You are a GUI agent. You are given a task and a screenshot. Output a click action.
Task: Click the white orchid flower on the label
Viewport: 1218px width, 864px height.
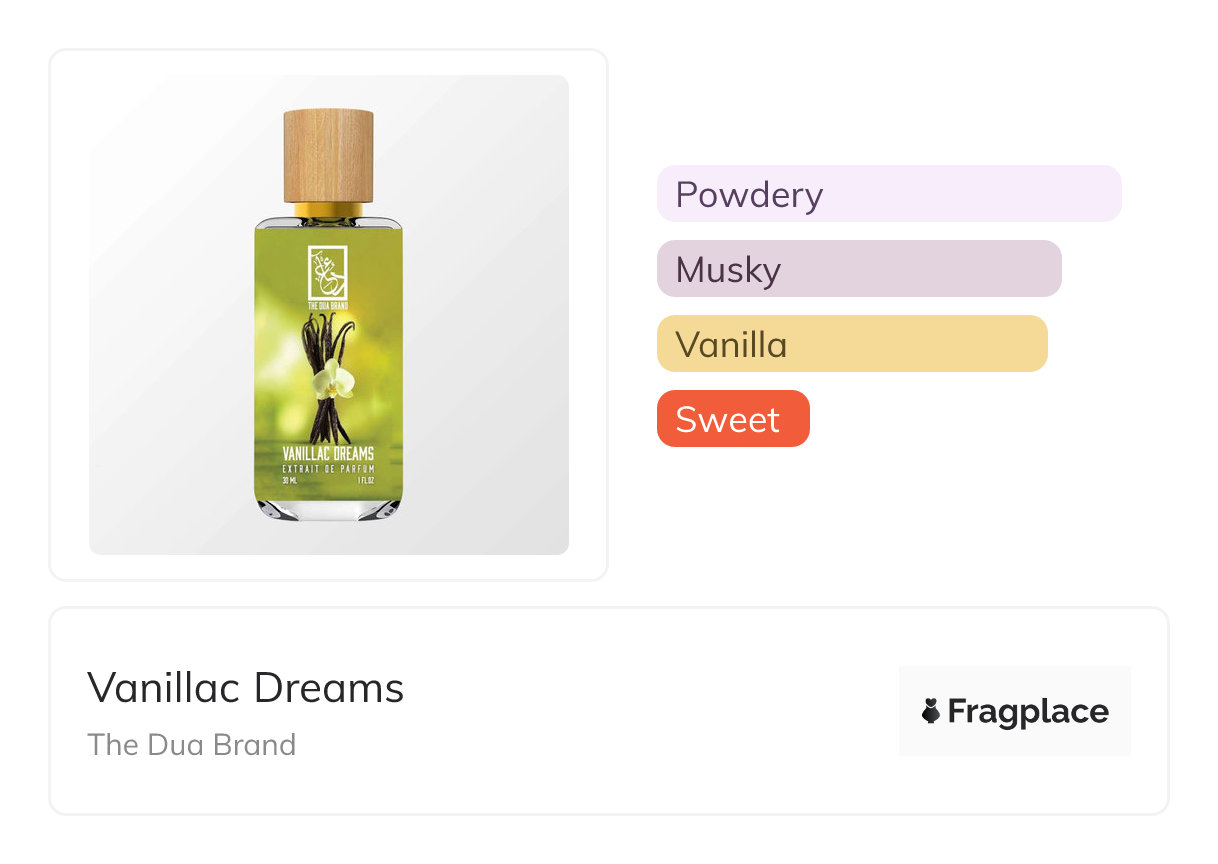click(340, 379)
